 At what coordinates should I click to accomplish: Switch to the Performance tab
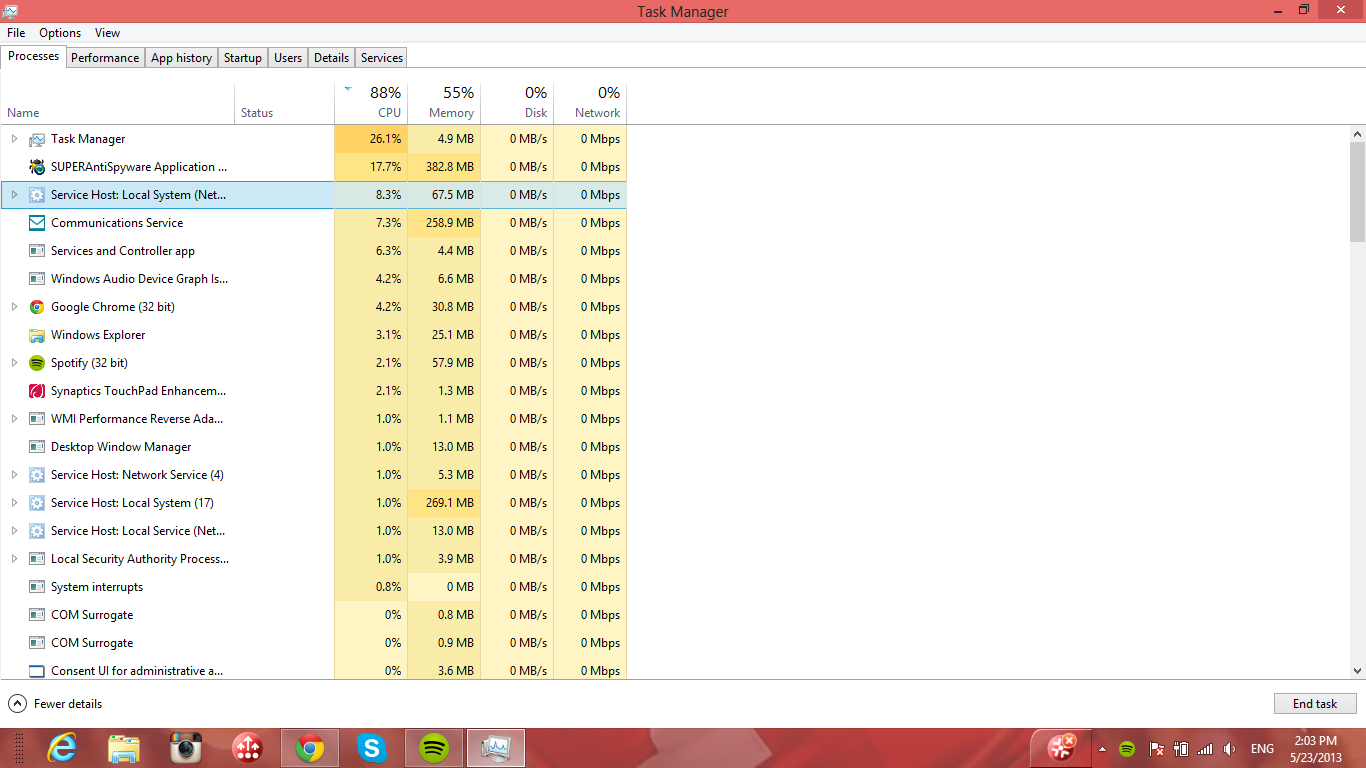(x=105, y=58)
